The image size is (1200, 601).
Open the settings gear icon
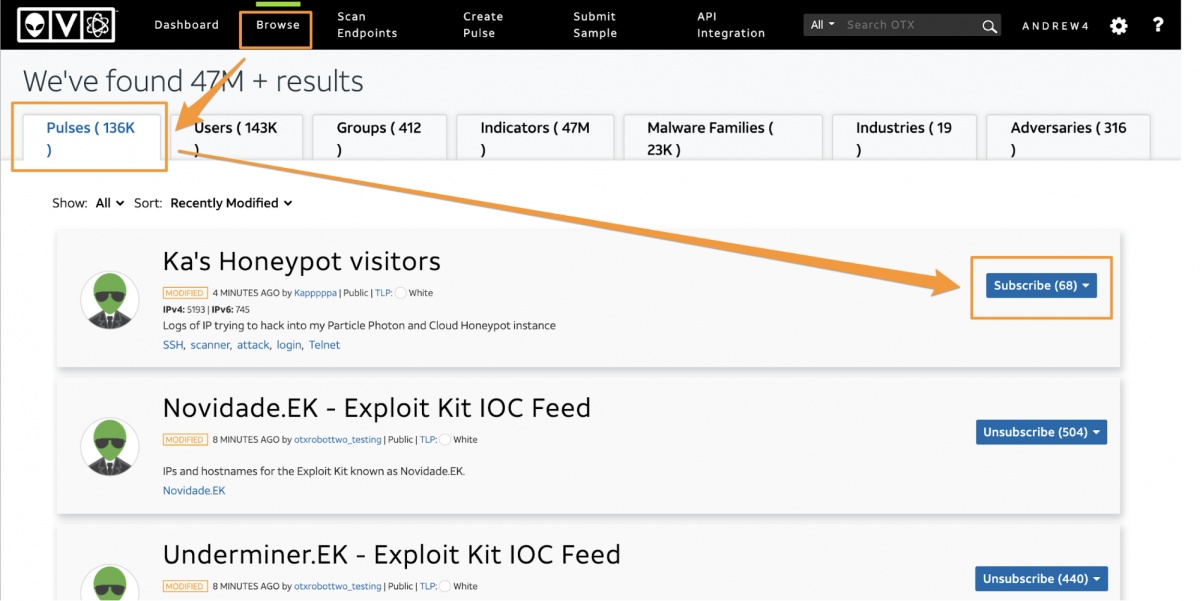pos(1118,26)
